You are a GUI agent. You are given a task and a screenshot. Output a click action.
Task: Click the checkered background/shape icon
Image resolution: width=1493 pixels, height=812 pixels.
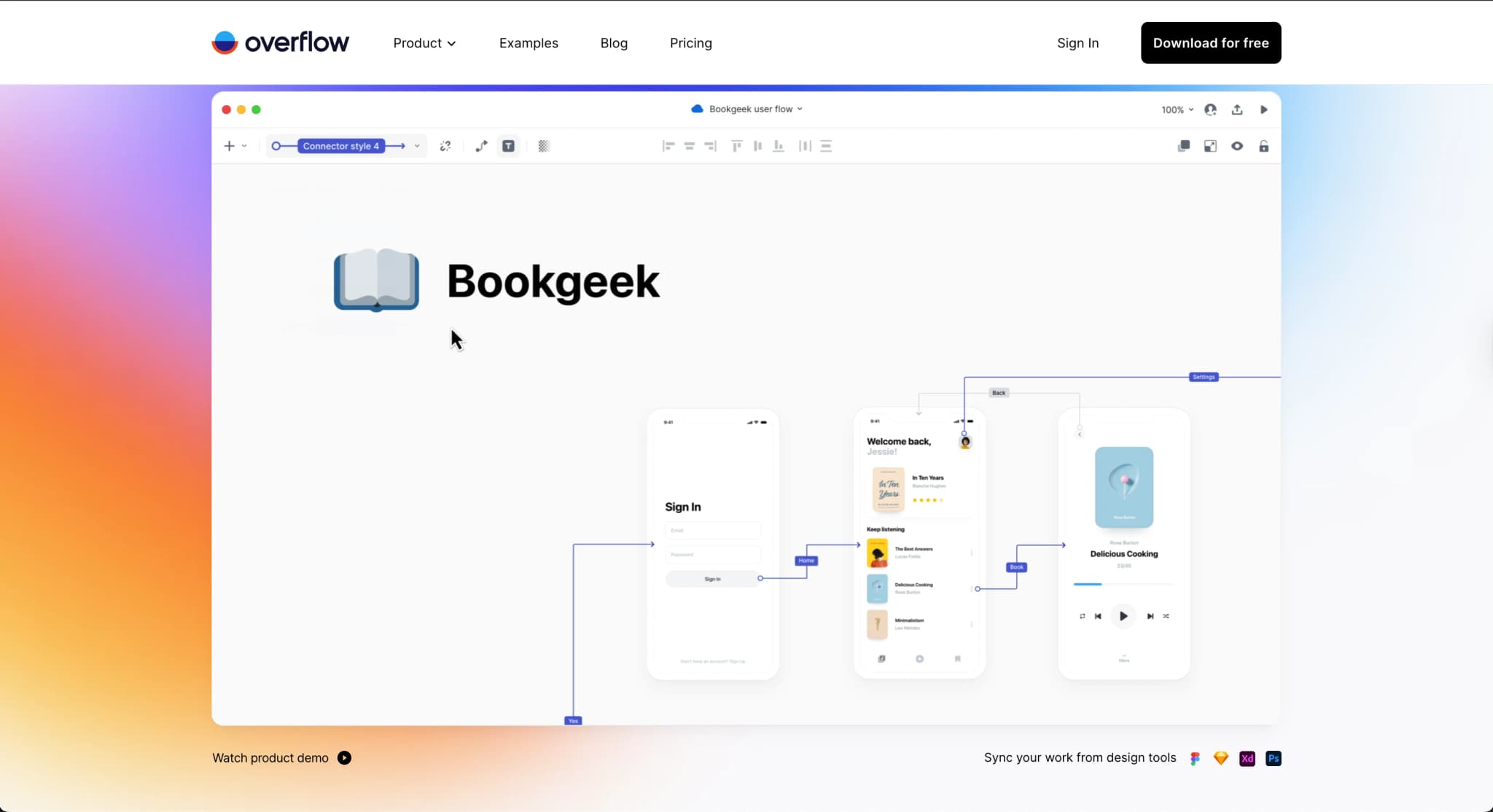pos(544,146)
